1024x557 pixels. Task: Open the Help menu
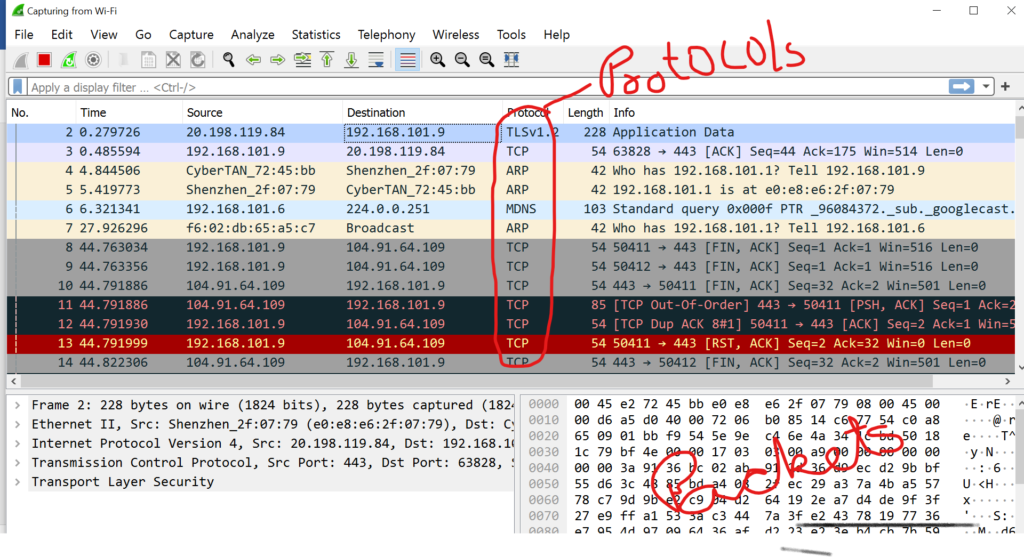click(x=556, y=35)
